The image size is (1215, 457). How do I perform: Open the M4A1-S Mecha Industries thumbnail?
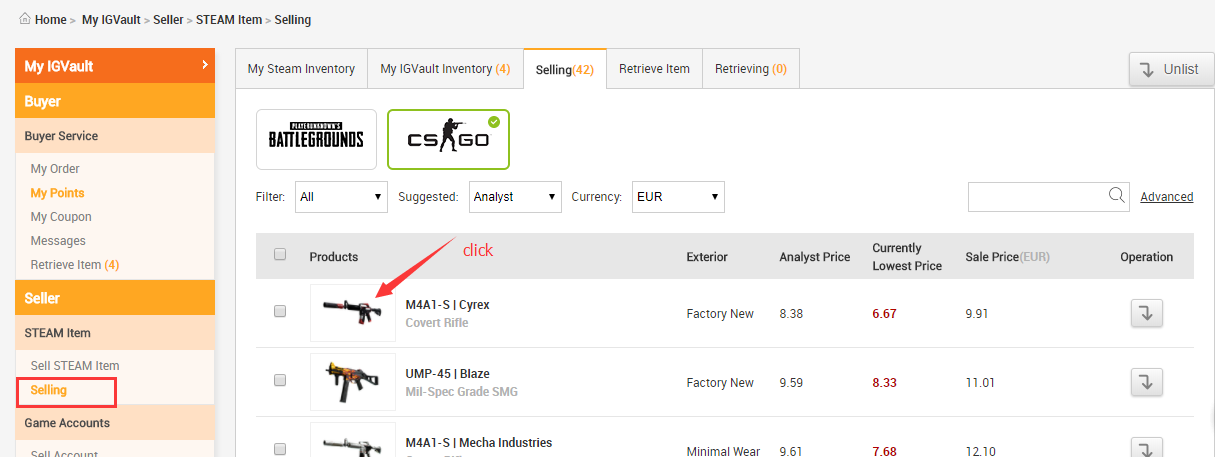[x=353, y=440]
